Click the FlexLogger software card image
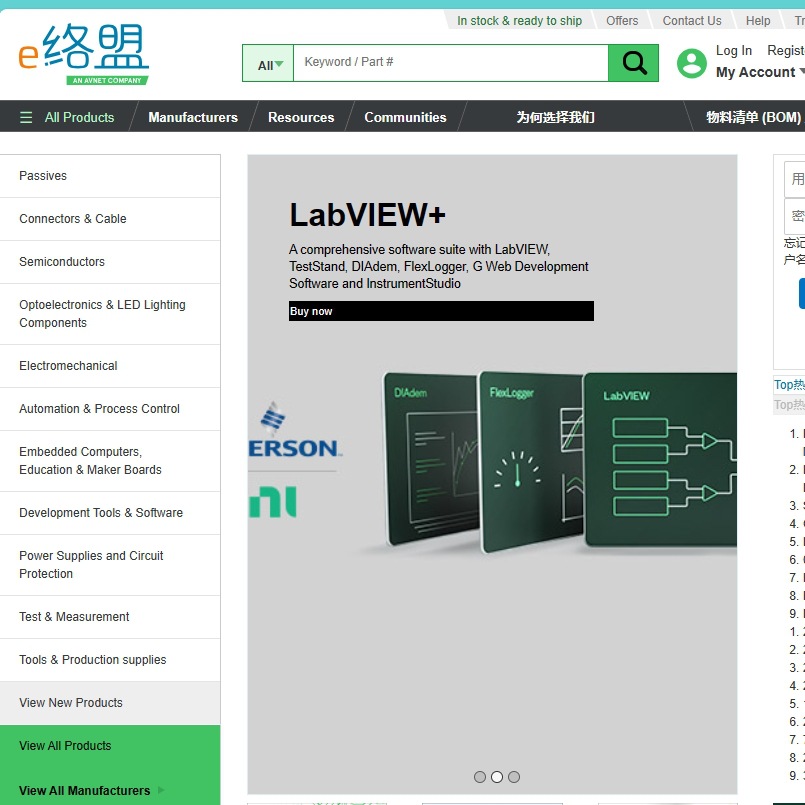The image size is (805, 805). [531, 461]
